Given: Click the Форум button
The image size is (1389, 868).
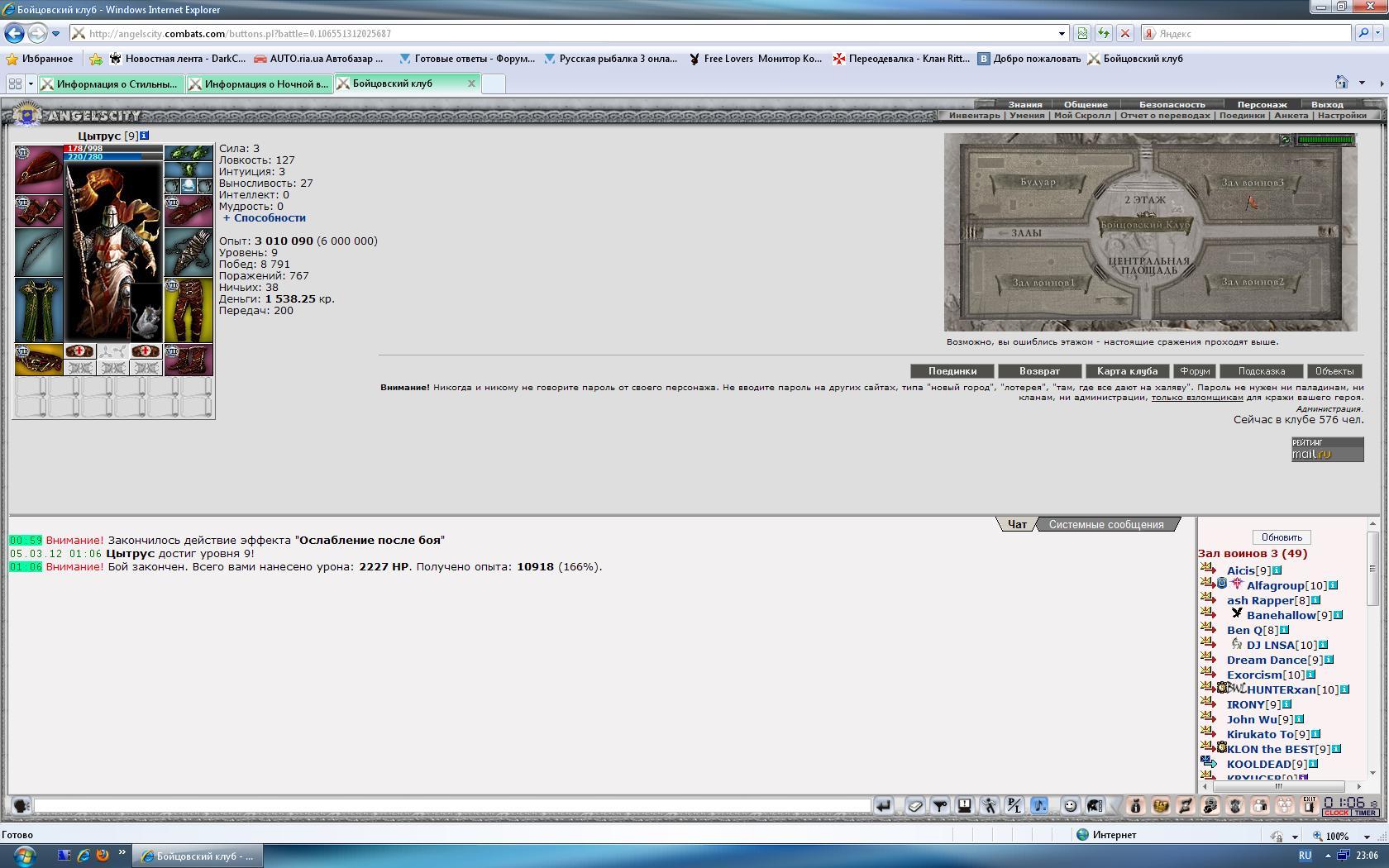Looking at the screenshot, I should point(1195,371).
